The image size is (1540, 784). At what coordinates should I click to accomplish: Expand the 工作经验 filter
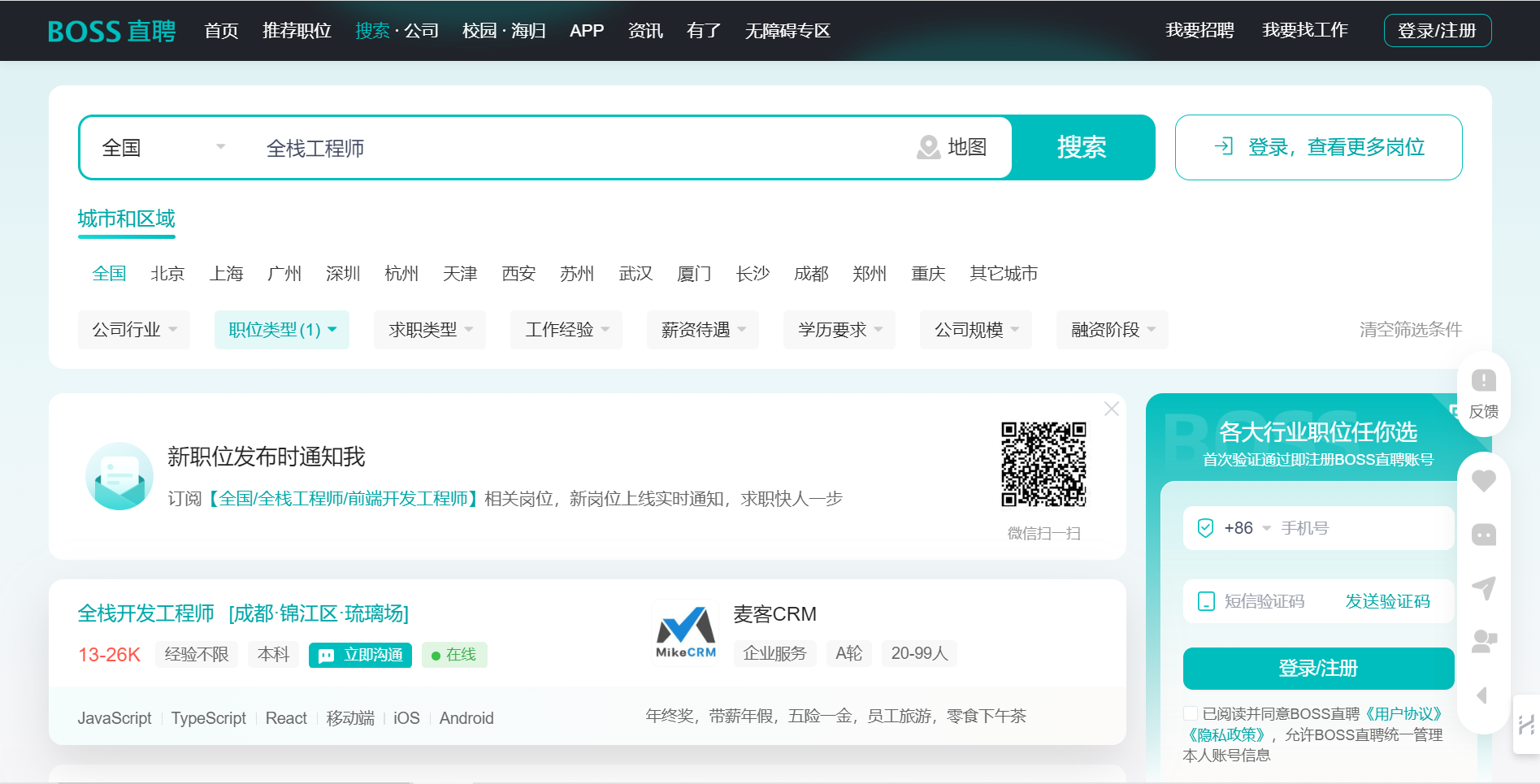[566, 330]
